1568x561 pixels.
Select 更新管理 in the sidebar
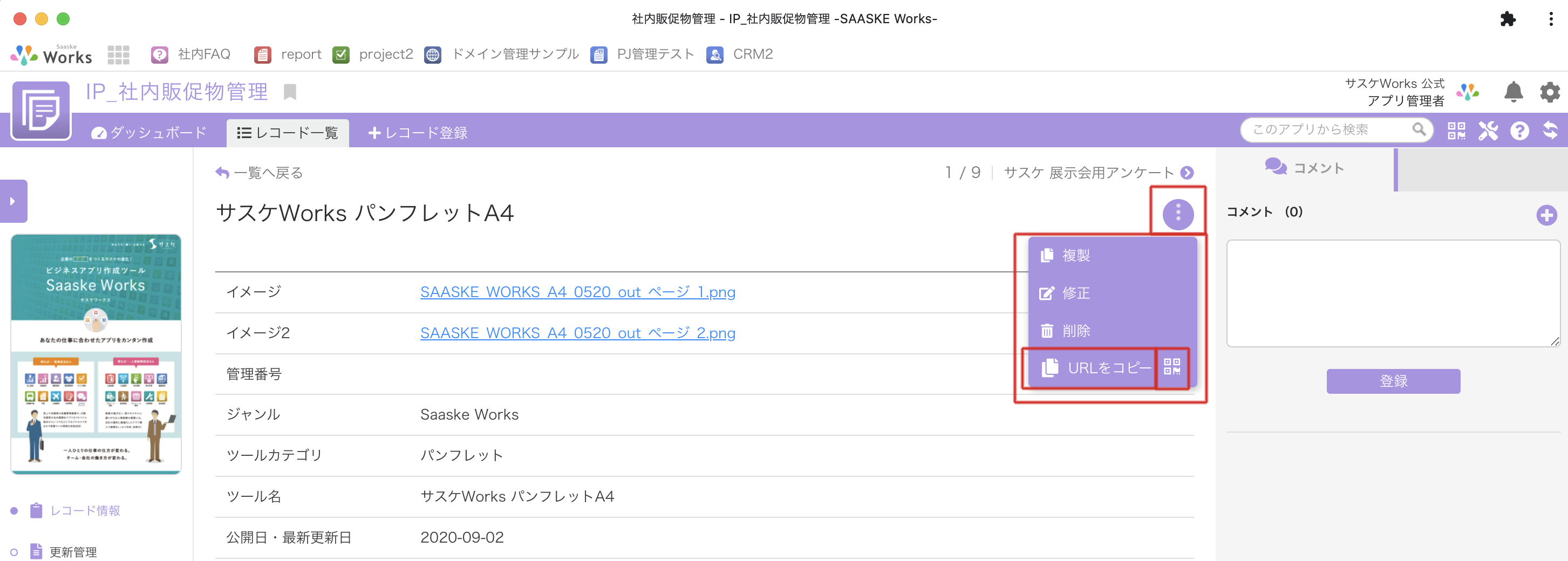73,552
